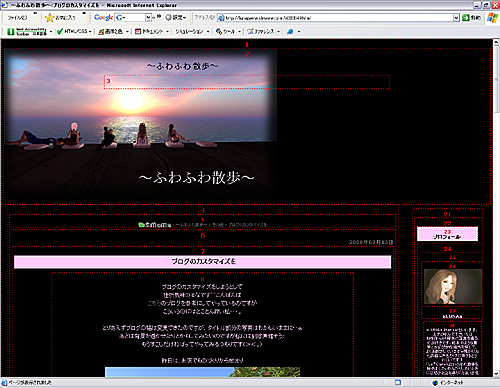The image size is (500, 388).
Task: Click the Favorites star icon
Action: [49, 18]
